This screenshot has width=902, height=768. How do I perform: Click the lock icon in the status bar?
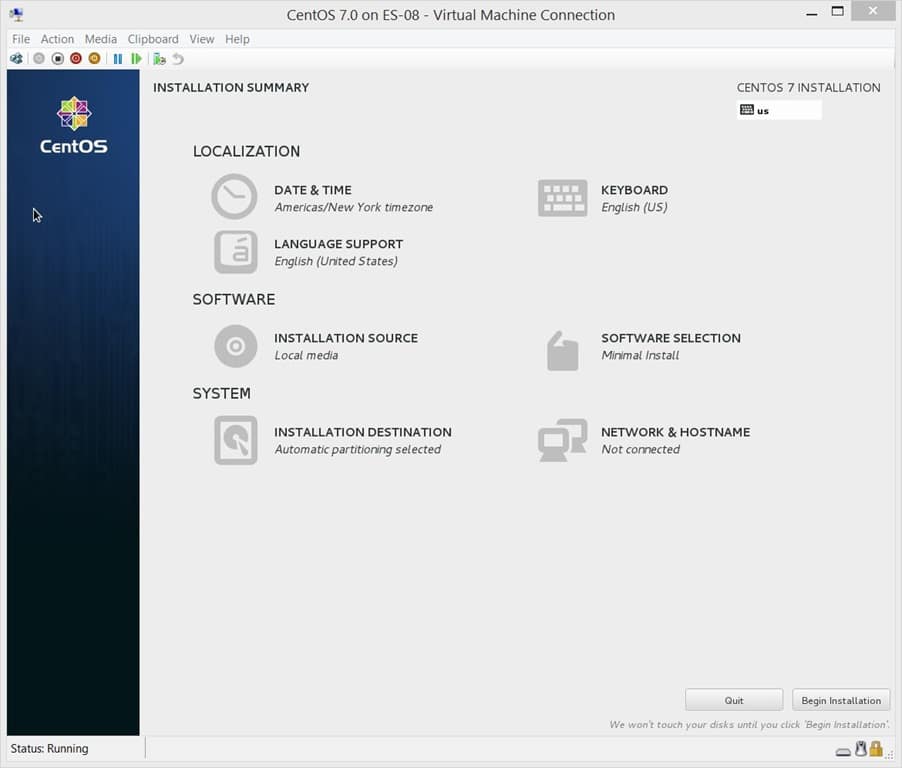coord(875,749)
